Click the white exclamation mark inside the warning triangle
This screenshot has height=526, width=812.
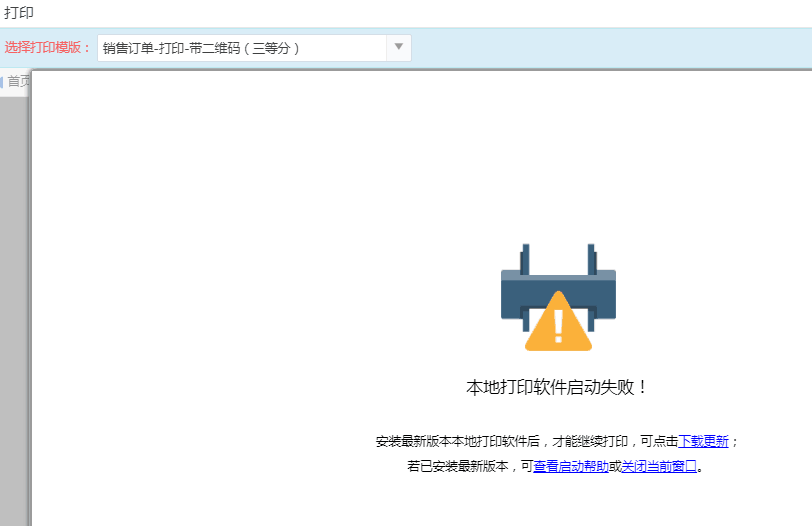coord(558,328)
